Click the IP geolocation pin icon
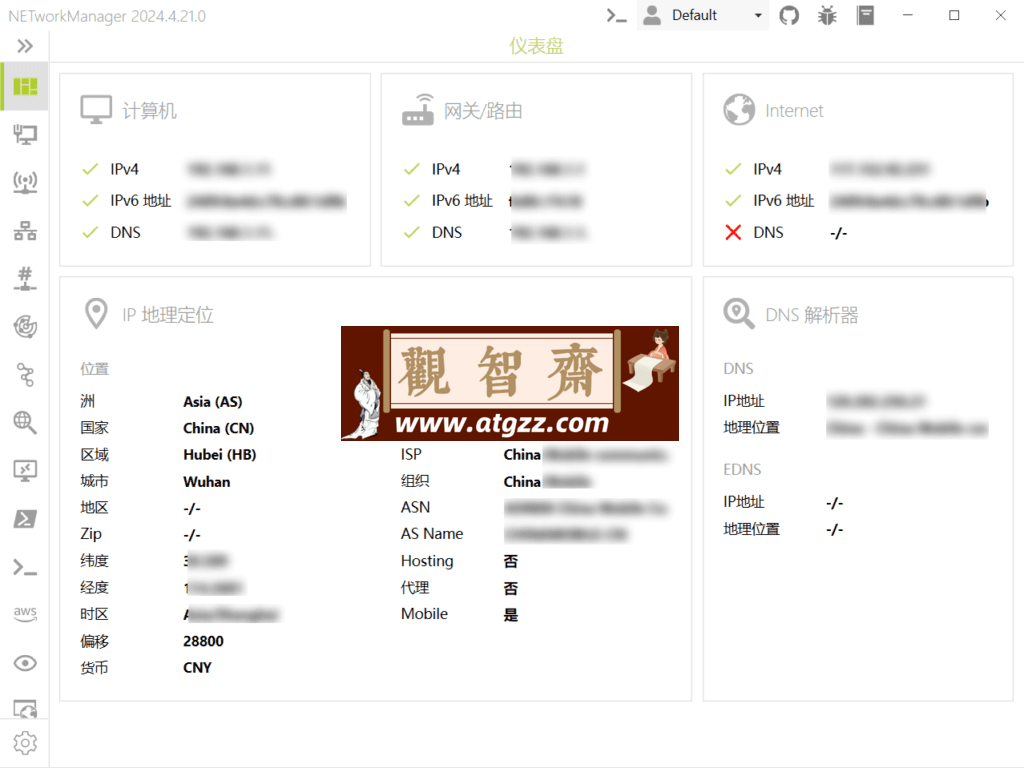1024x768 pixels. [96, 314]
